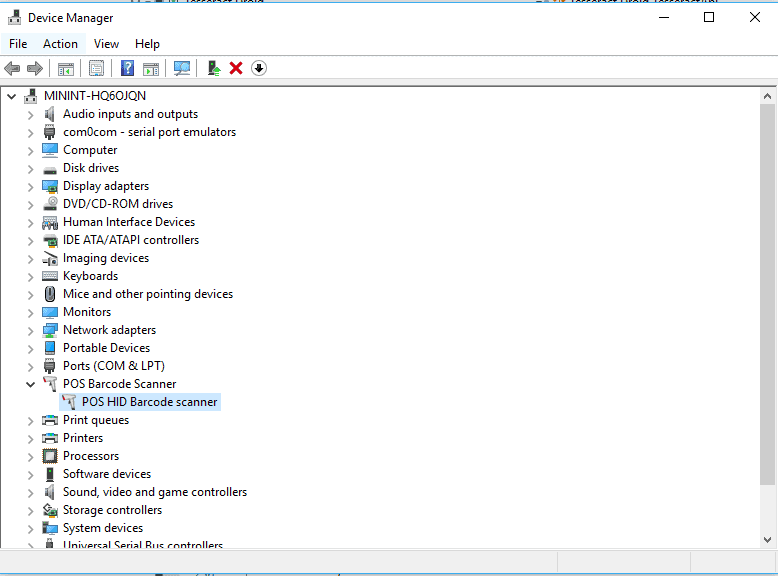Open the View menu
Viewport: 778px width, 576px height.
pos(106,44)
